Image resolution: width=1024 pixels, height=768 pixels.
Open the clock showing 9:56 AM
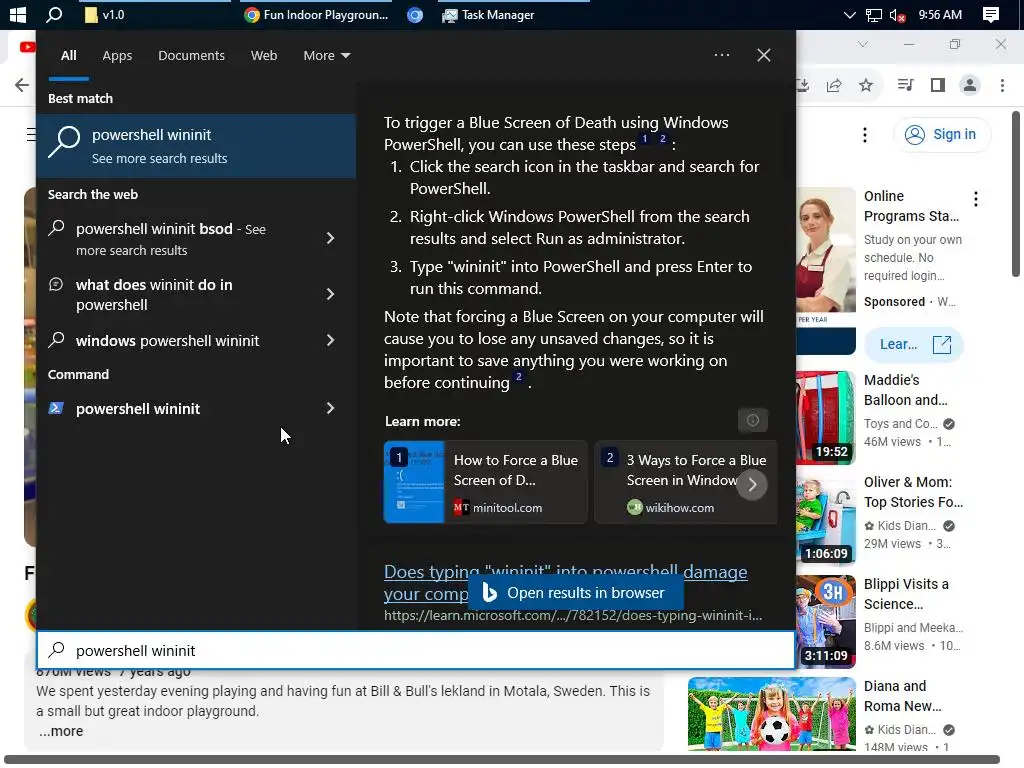[x=940, y=14]
